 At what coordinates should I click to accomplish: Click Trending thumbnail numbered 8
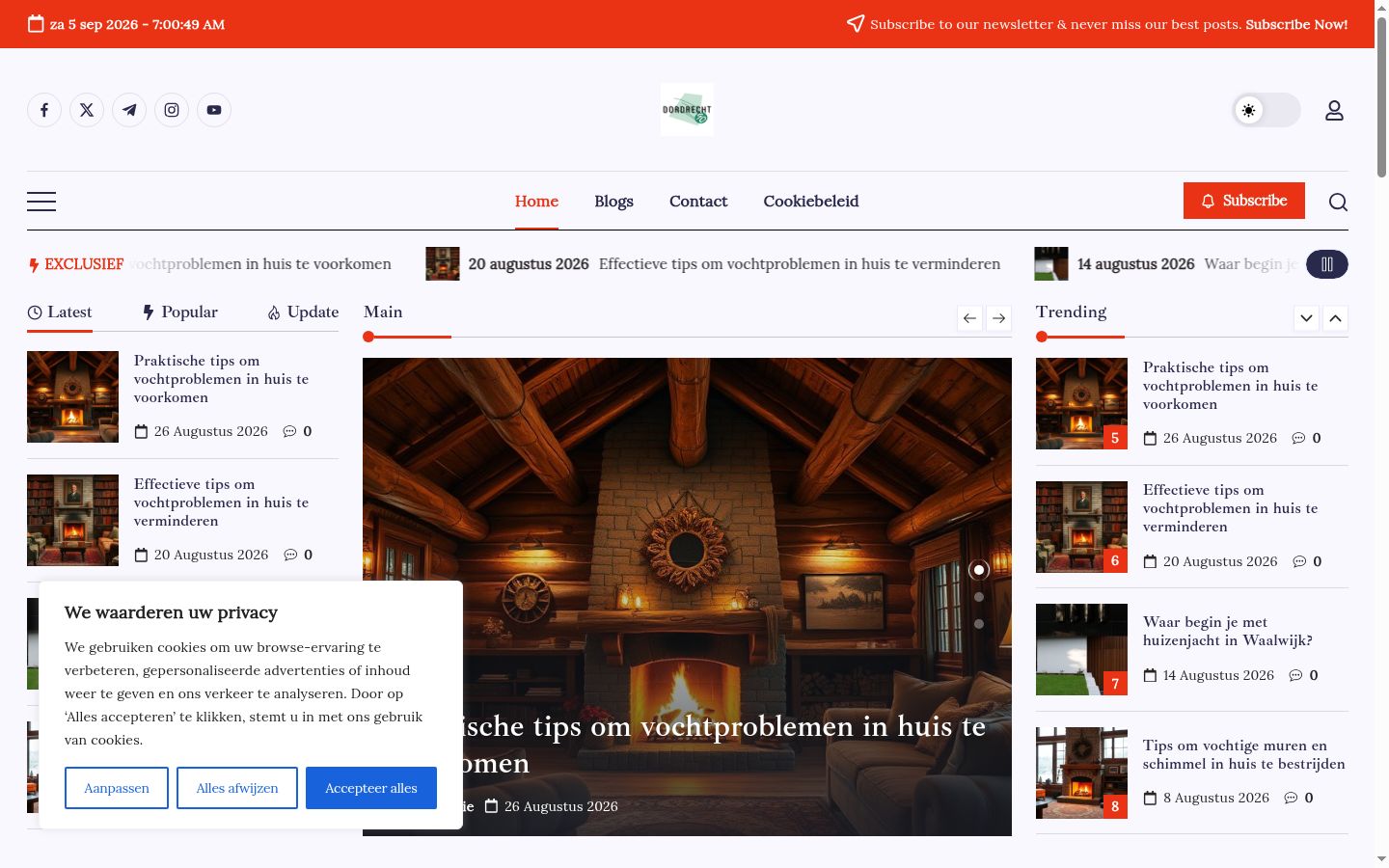point(1081,773)
